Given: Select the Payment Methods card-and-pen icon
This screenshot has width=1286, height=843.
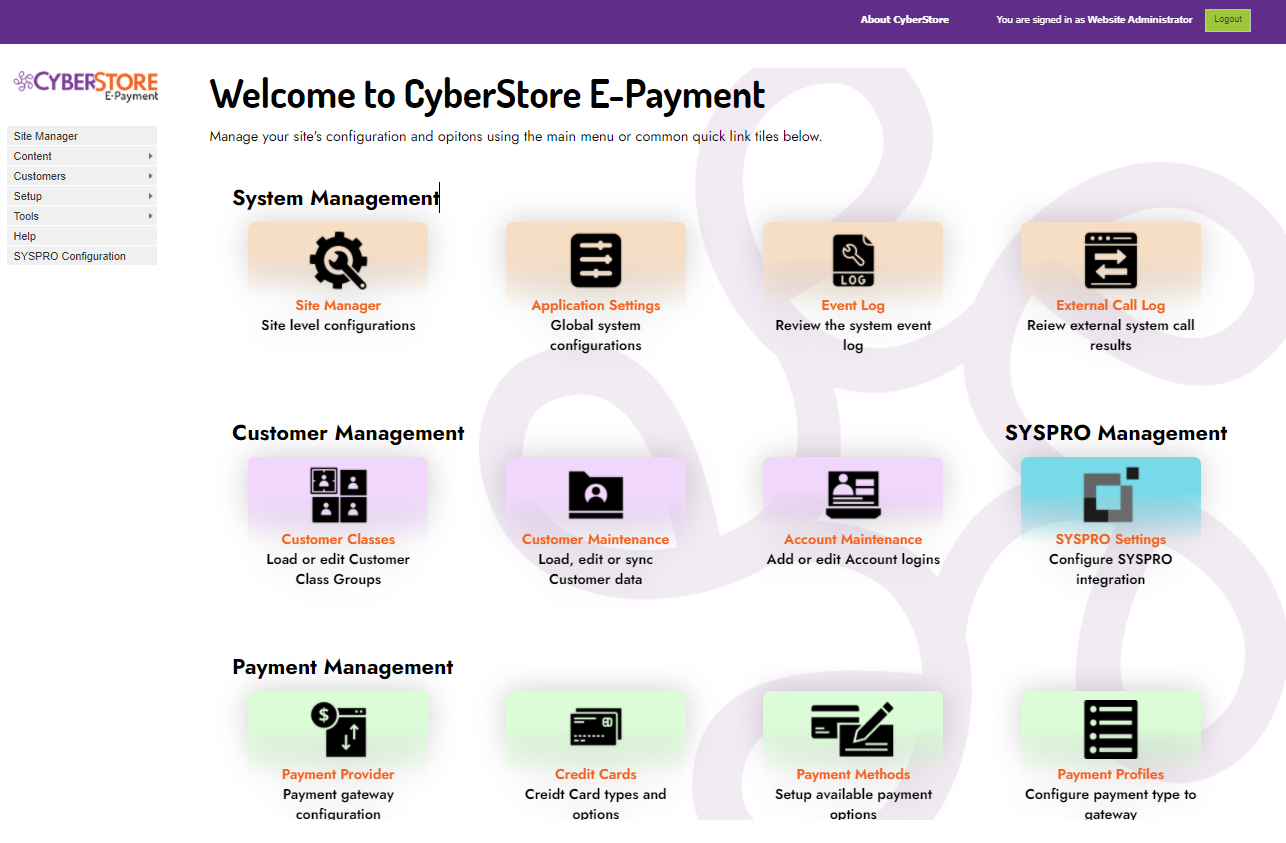Looking at the screenshot, I should tap(852, 729).
